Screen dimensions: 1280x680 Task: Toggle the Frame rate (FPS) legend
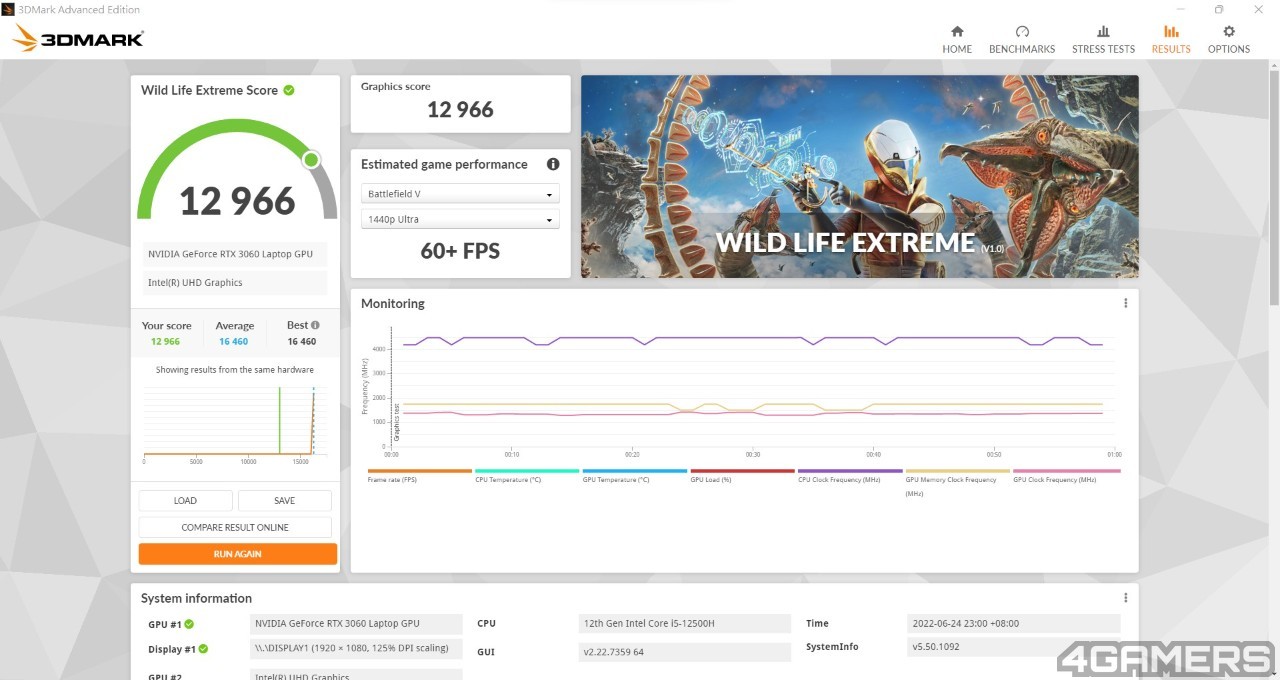[419, 476]
